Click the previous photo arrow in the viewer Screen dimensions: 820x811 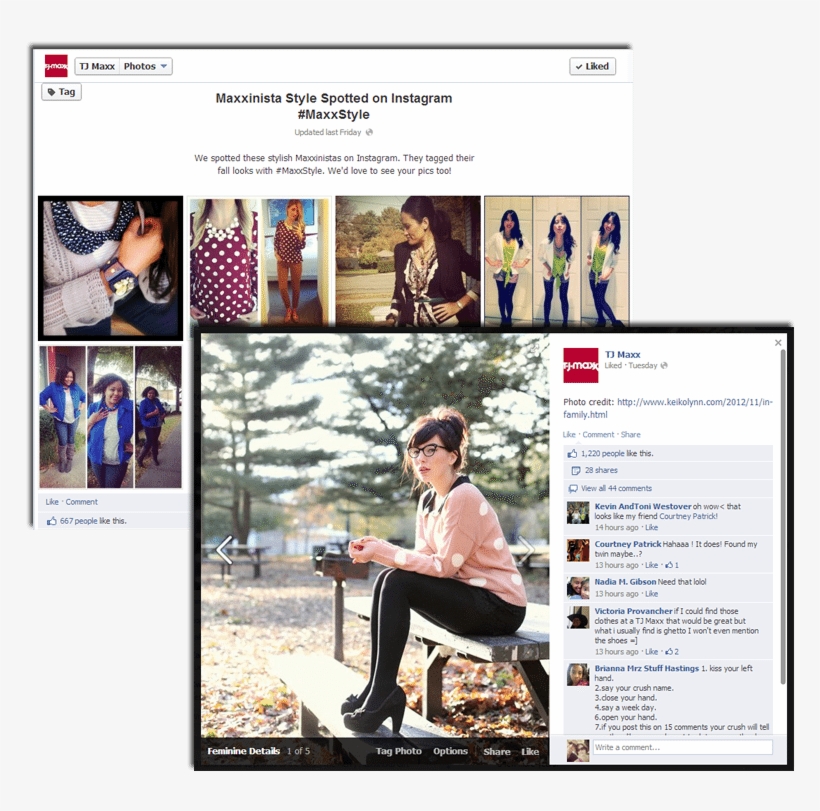click(226, 551)
